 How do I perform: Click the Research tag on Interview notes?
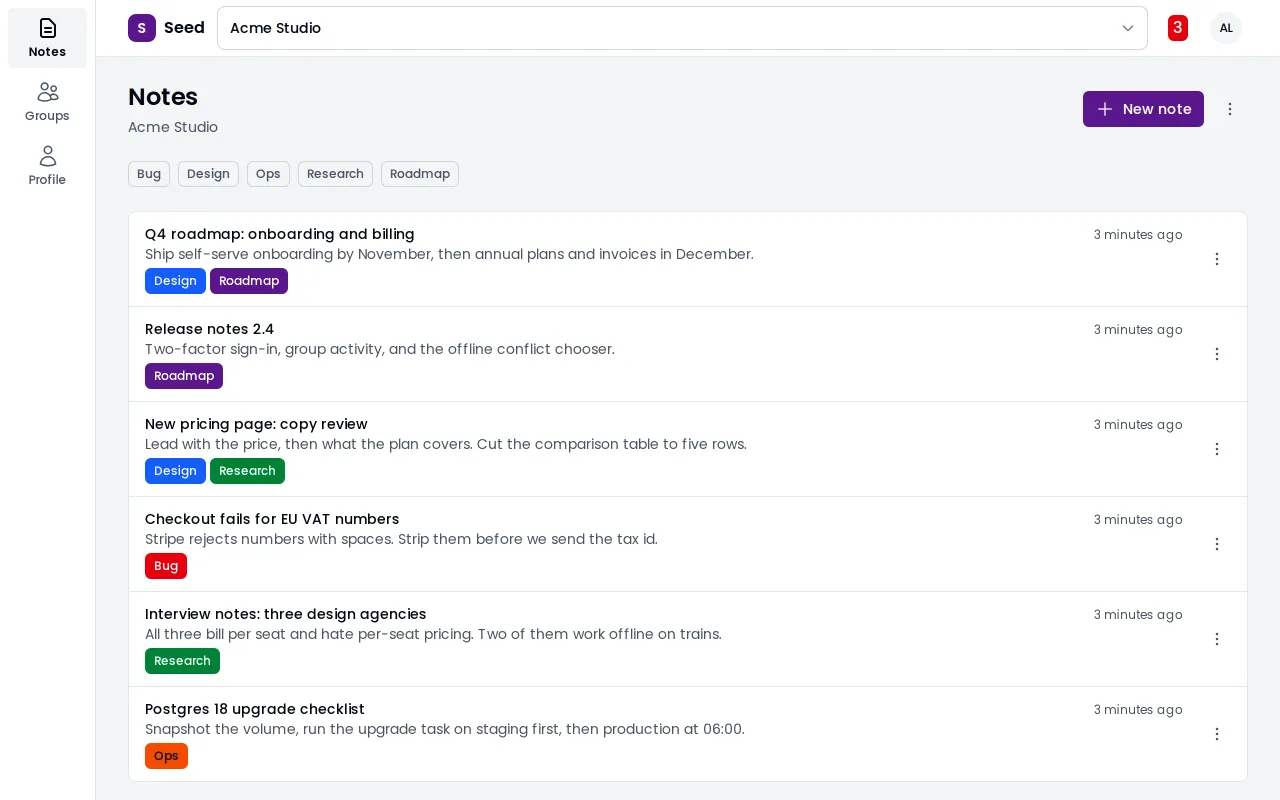[182, 661]
